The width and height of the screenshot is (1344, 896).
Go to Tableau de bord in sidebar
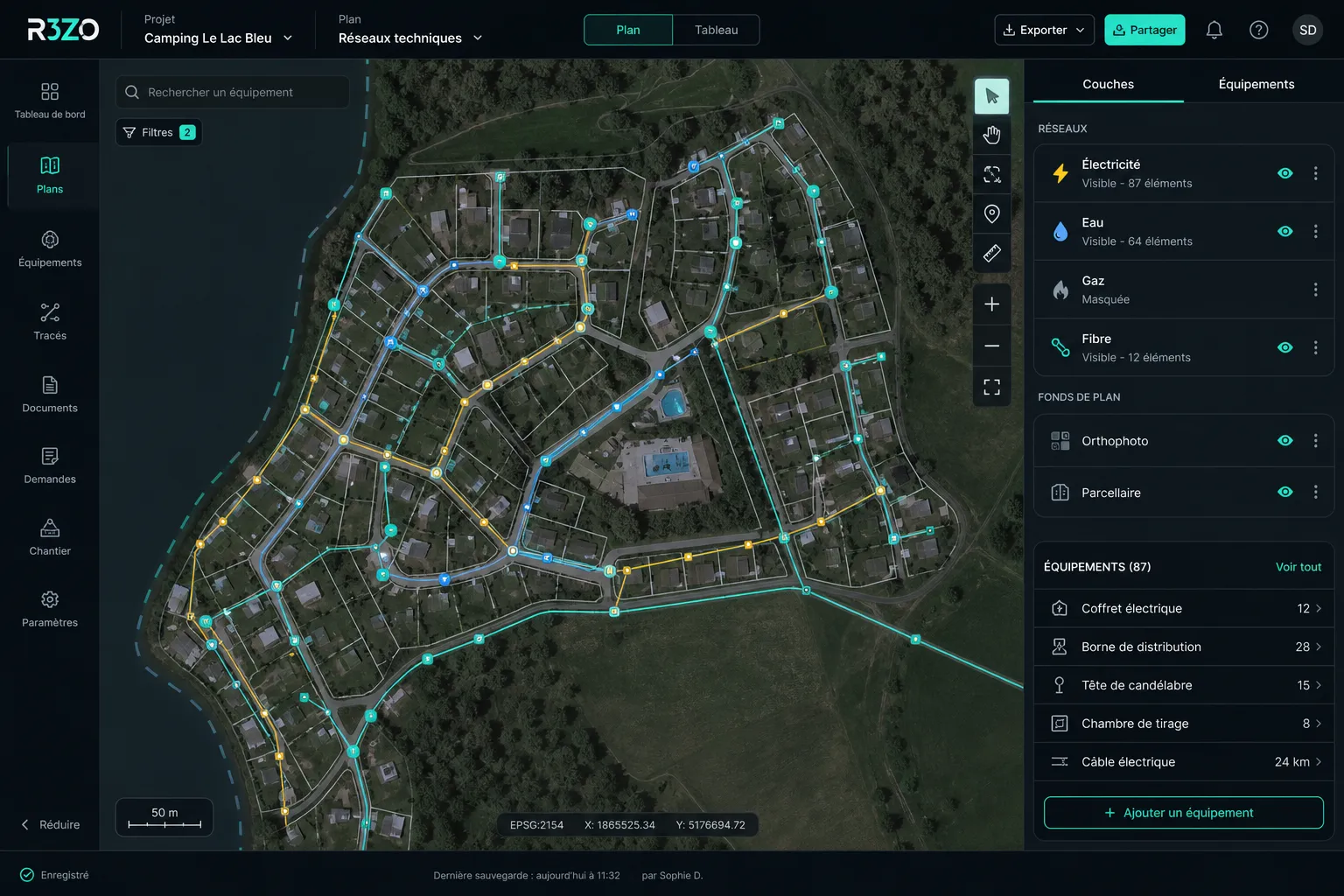[x=50, y=101]
